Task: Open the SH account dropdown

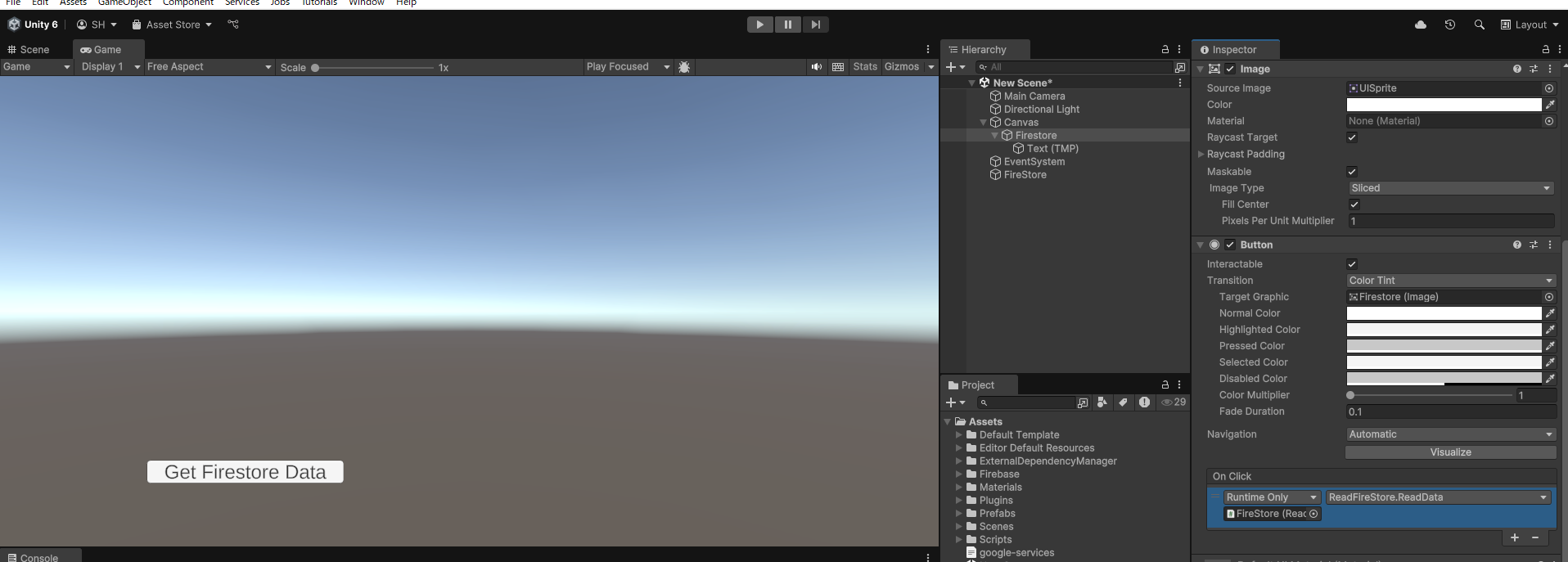Action: point(97,25)
